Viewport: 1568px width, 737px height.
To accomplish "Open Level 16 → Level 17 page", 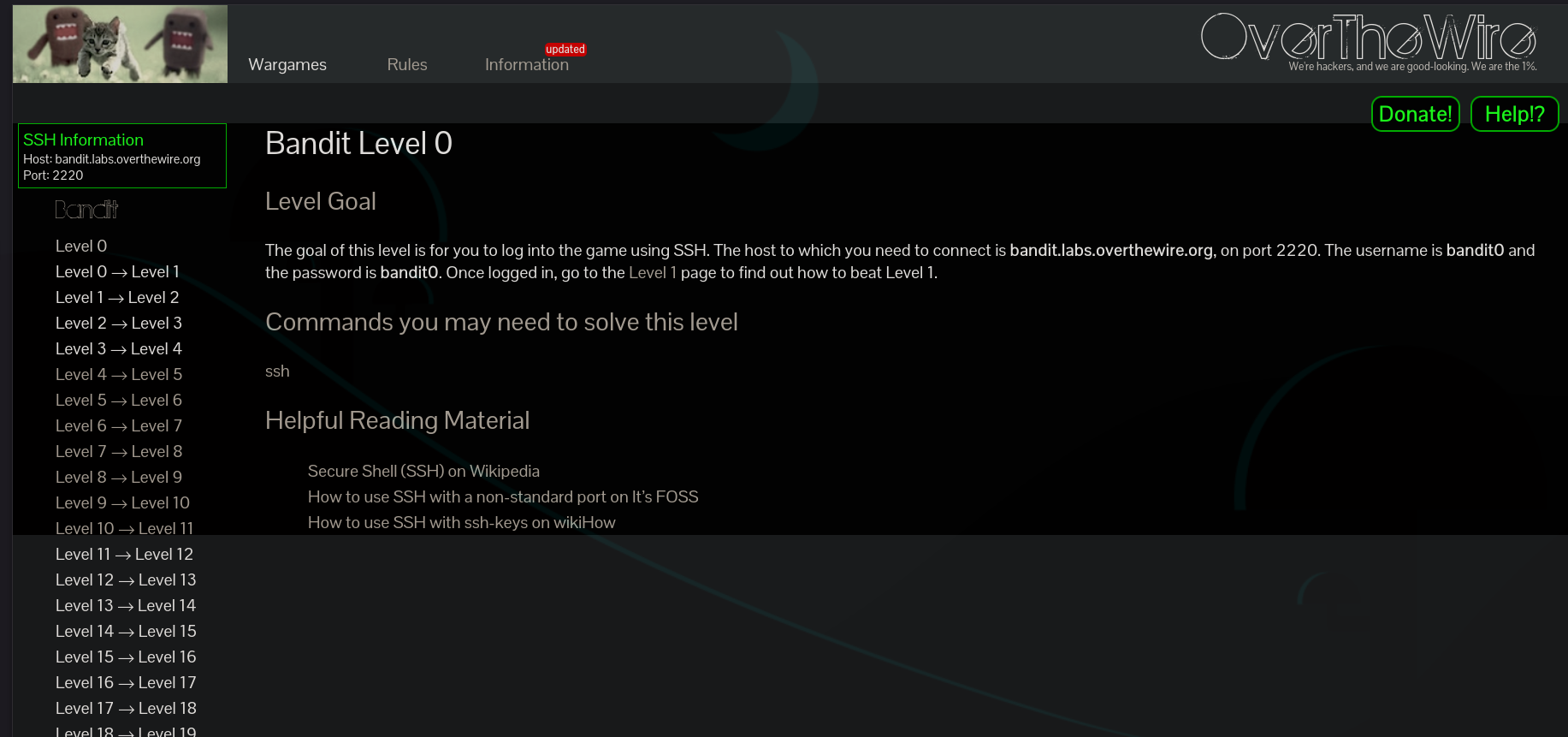I will 126,683.
